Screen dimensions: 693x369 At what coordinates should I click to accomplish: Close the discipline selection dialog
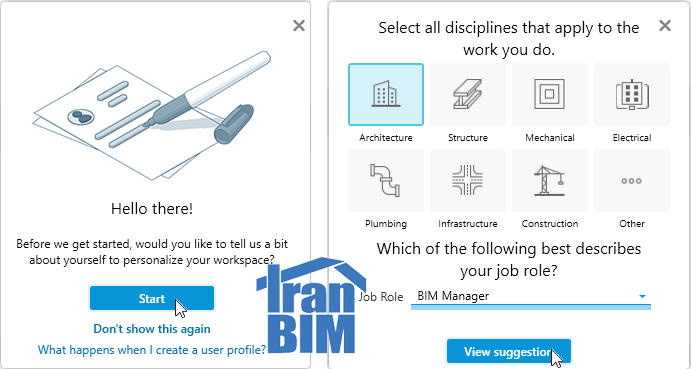coord(665,26)
